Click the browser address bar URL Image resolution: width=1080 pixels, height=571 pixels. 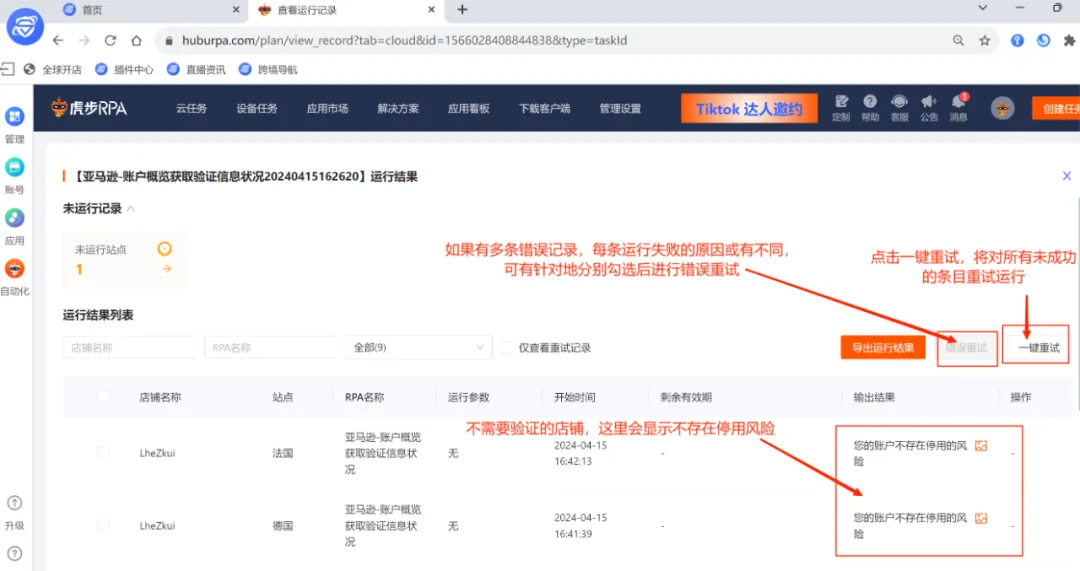(x=404, y=41)
